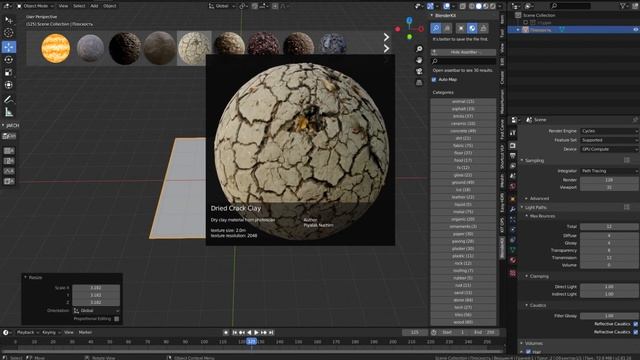Select the Measure tool
The height and width of the screenshot is (360, 640).
click(9, 112)
